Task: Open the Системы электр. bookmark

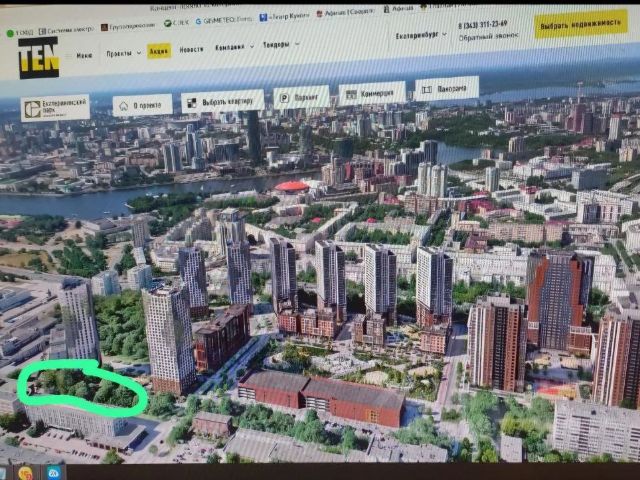Action: pyautogui.click(x=66, y=30)
